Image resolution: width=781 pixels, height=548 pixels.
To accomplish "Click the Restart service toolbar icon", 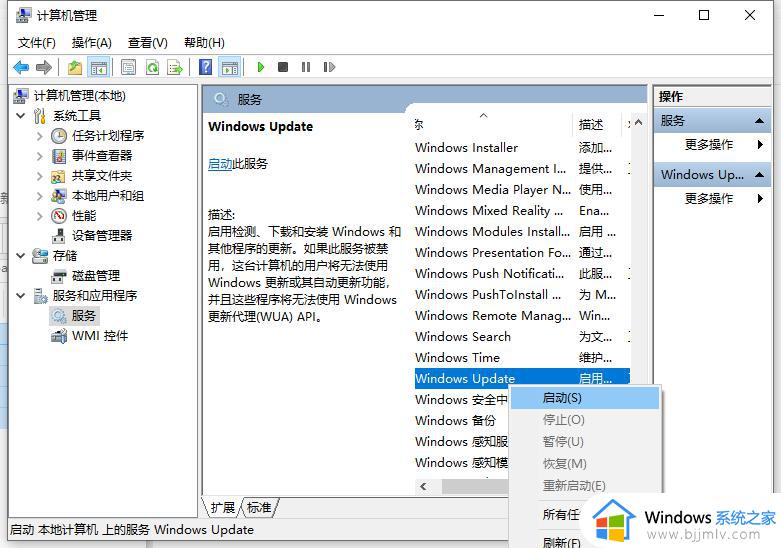I will (x=329, y=67).
